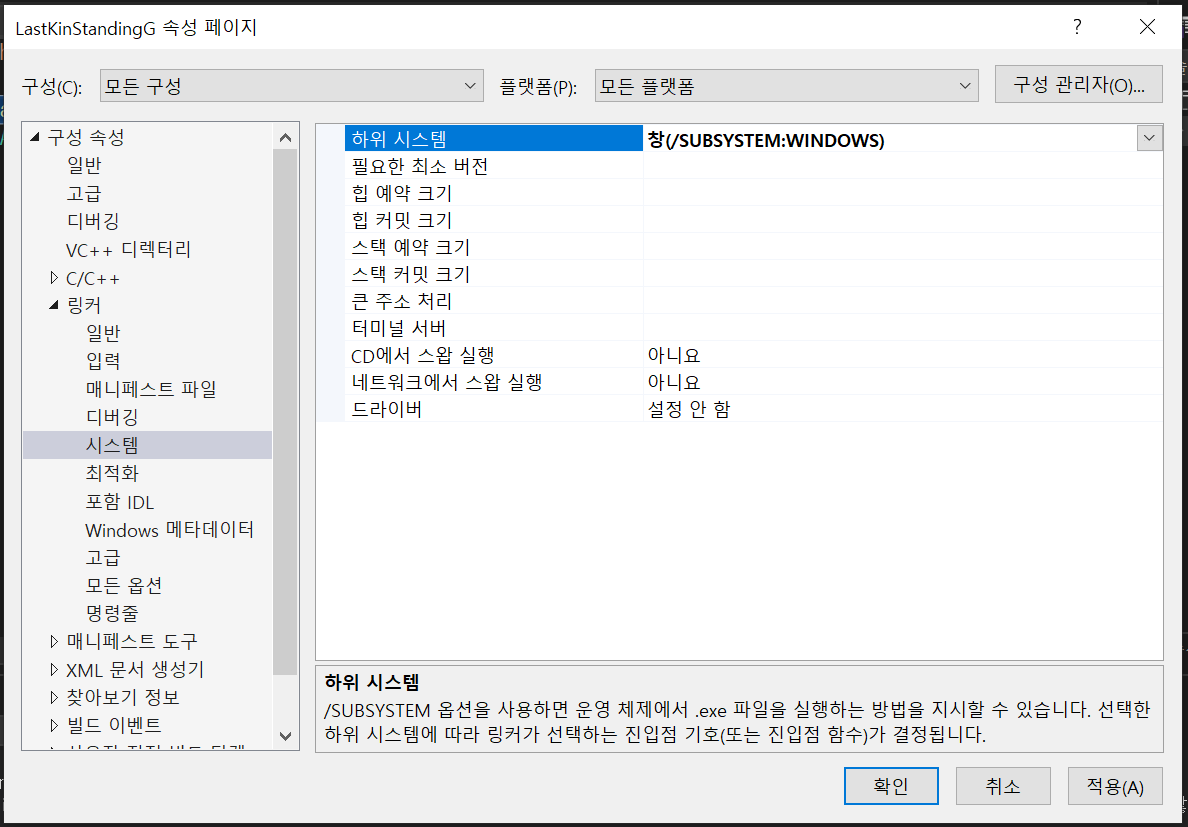Open the 구성(C) configuration dropdown
Viewport: 1188px width, 827px height.
tap(292, 86)
